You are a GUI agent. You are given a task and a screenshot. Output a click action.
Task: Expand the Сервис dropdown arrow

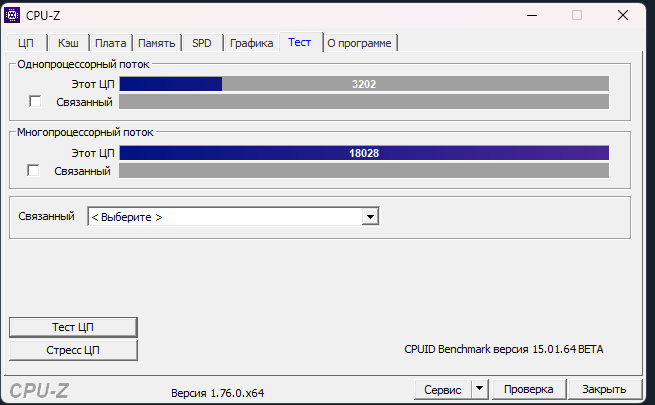coord(480,390)
